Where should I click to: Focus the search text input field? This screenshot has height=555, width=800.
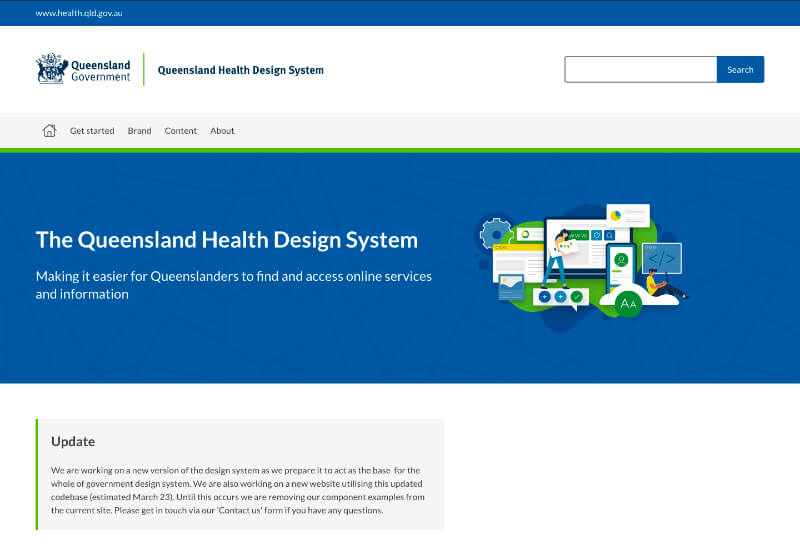[x=640, y=70]
